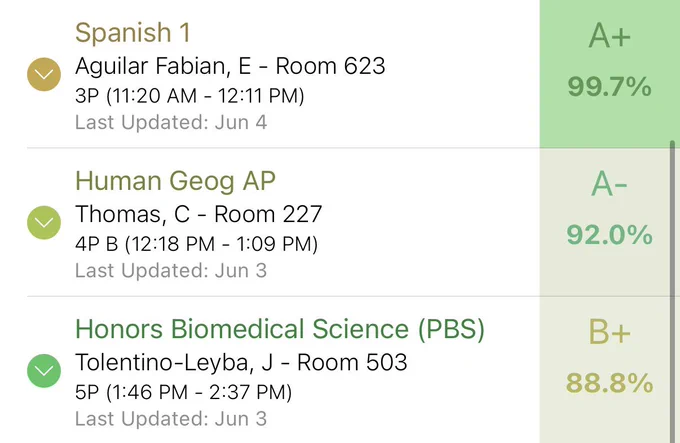Click teacher Aguilar Fabian, E - Room 623
Screen dimensions: 680x443
pos(230,66)
